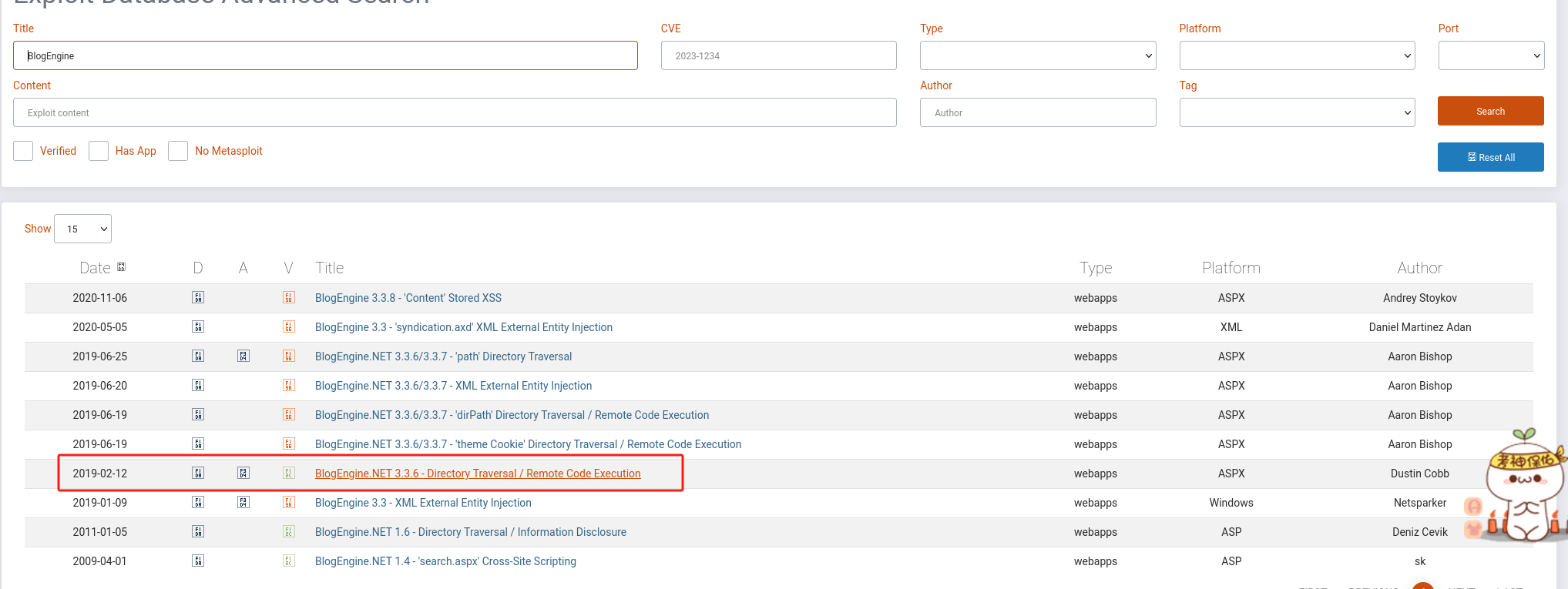The image size is (1568, 589).
Task: Download exploit dated 2011-01-05
Action: [x=198, y=532]
